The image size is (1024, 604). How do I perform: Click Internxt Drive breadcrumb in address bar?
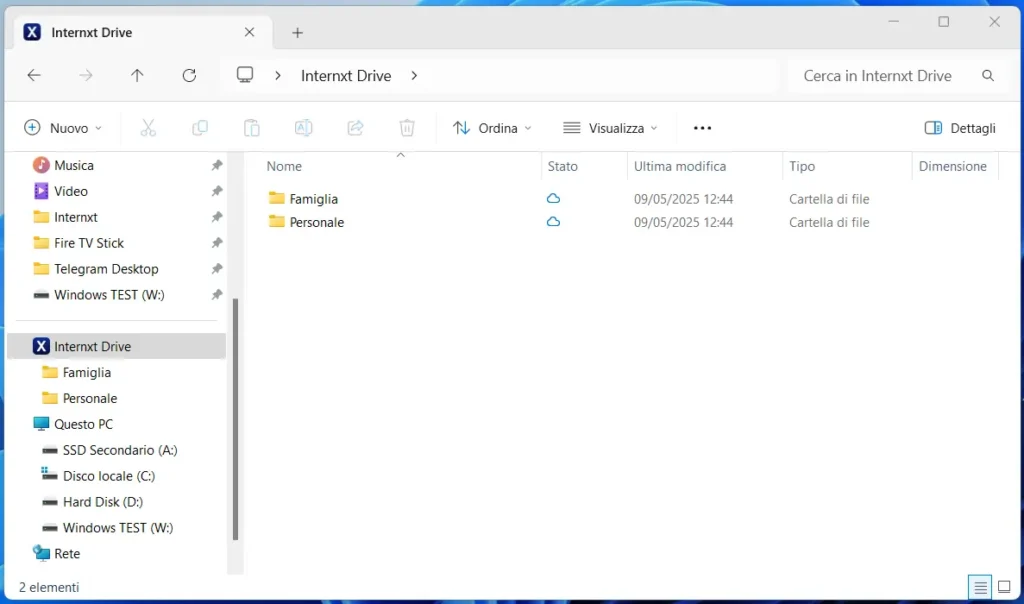pos(346,76)
